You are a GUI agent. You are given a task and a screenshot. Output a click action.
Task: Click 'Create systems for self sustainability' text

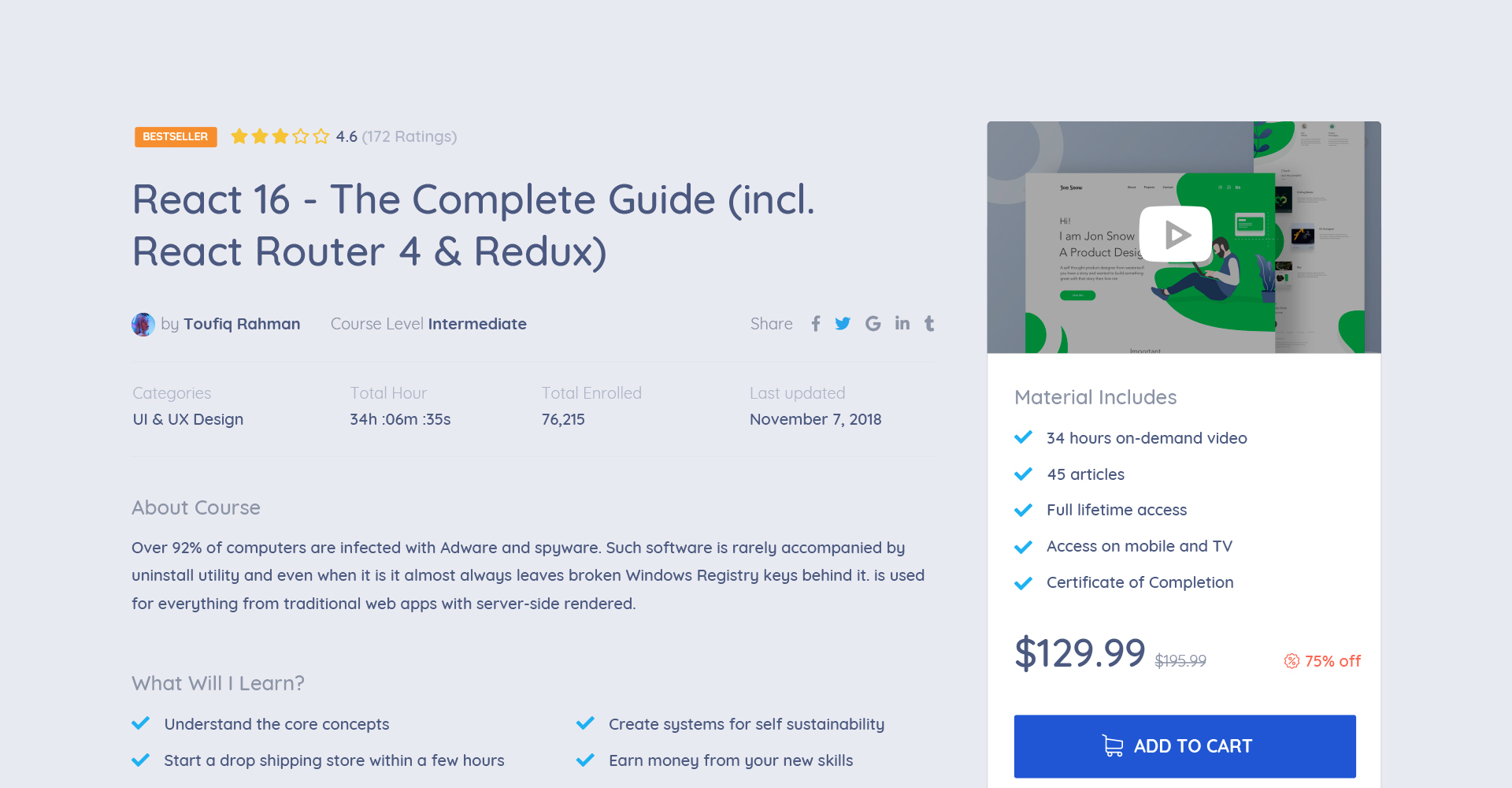[x=747, y=724]
